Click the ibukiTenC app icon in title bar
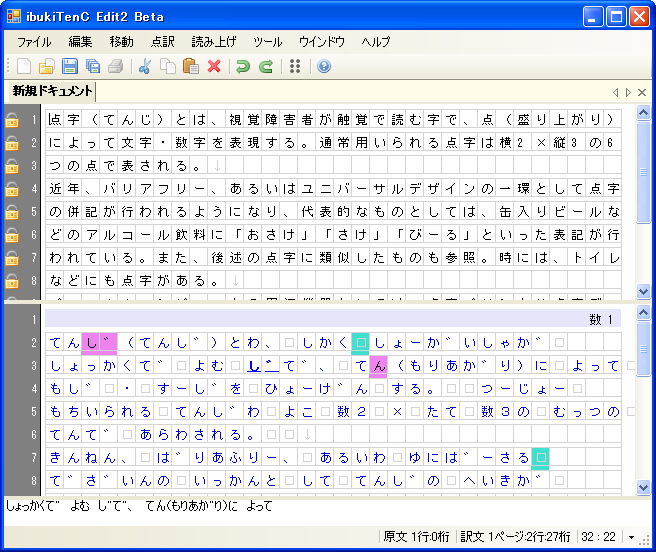This screenshot has width=656, height=552. 14,16
